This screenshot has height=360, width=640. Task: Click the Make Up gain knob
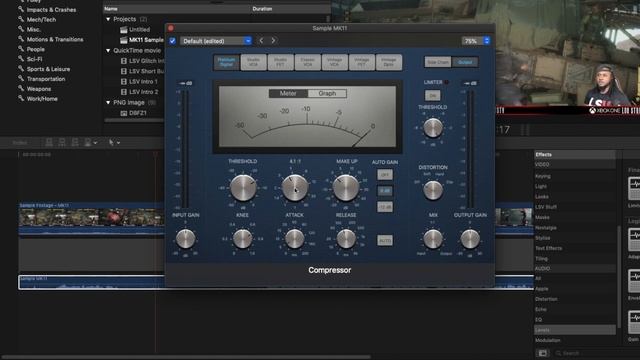click(346, 188)
